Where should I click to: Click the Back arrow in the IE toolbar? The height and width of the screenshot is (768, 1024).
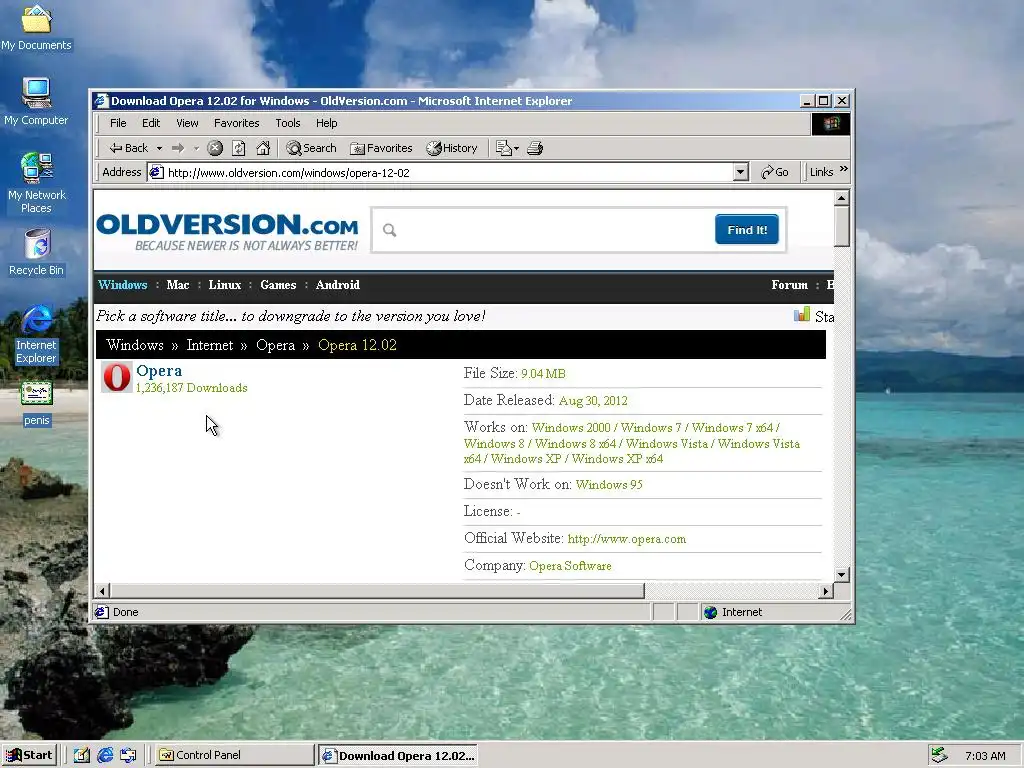[x=129, y=148]
